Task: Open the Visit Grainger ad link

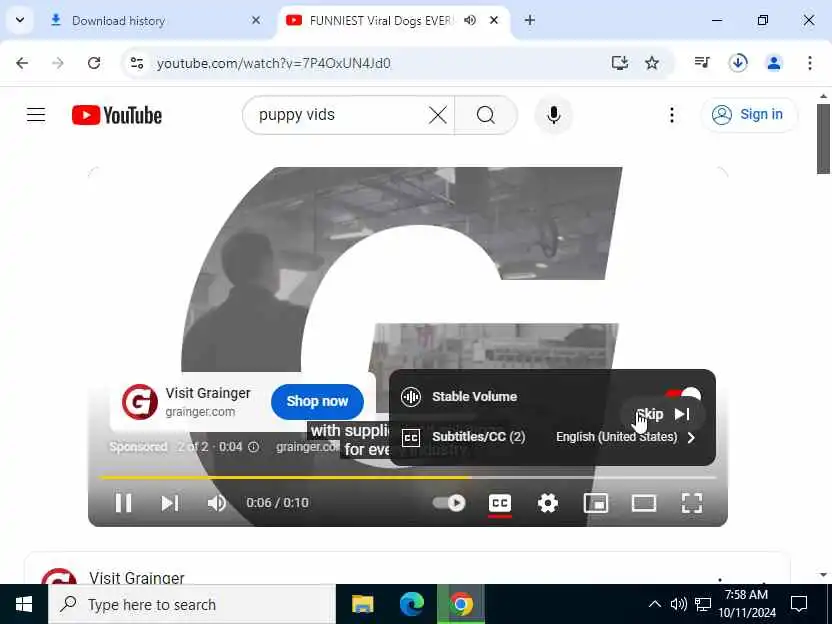Action: pos(208,393)
